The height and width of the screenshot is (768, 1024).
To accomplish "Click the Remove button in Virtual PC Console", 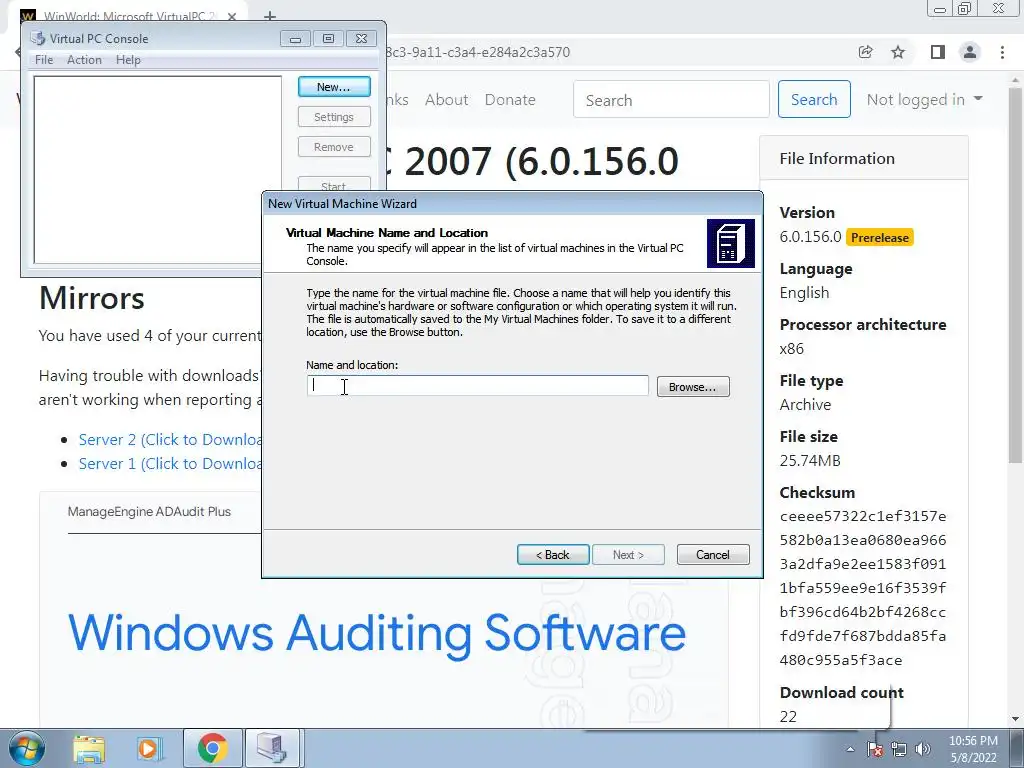I will click(334, 147).
